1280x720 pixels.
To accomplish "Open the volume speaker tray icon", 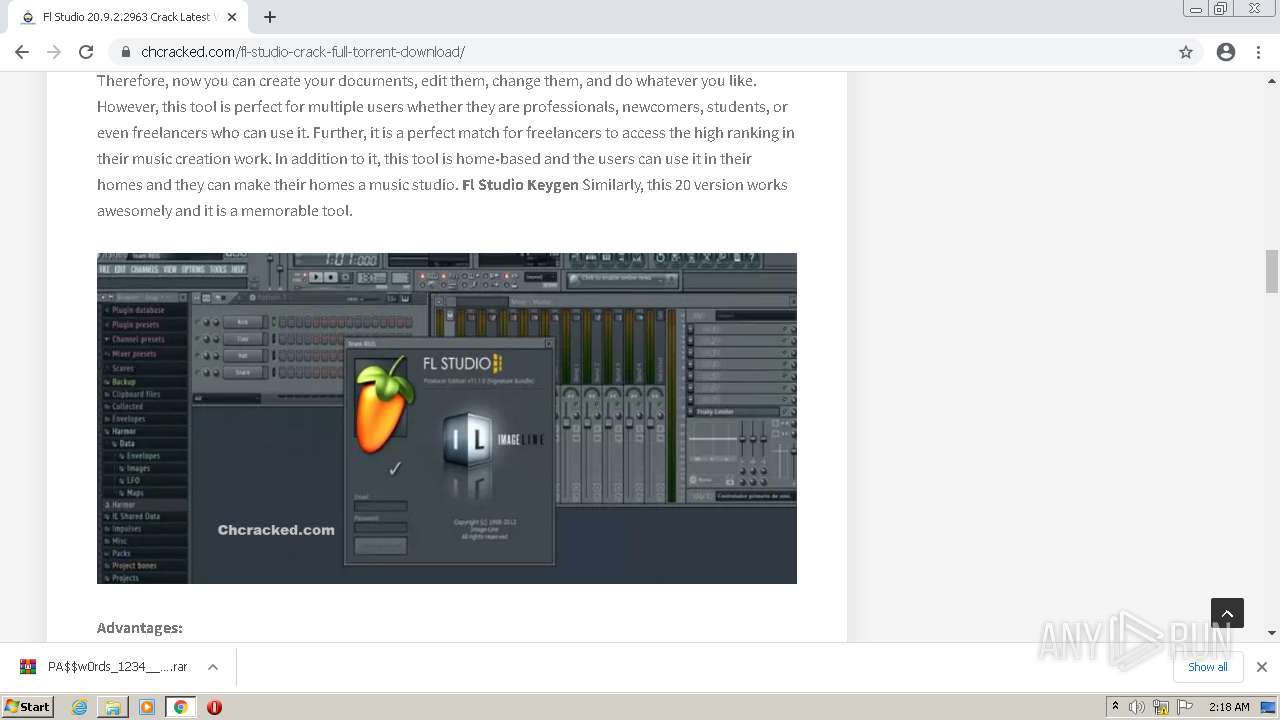I will click(x=1137, y=707).
